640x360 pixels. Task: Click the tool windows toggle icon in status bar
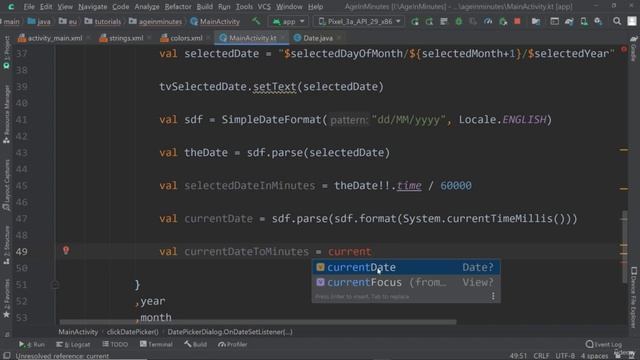tap(7, 356)
